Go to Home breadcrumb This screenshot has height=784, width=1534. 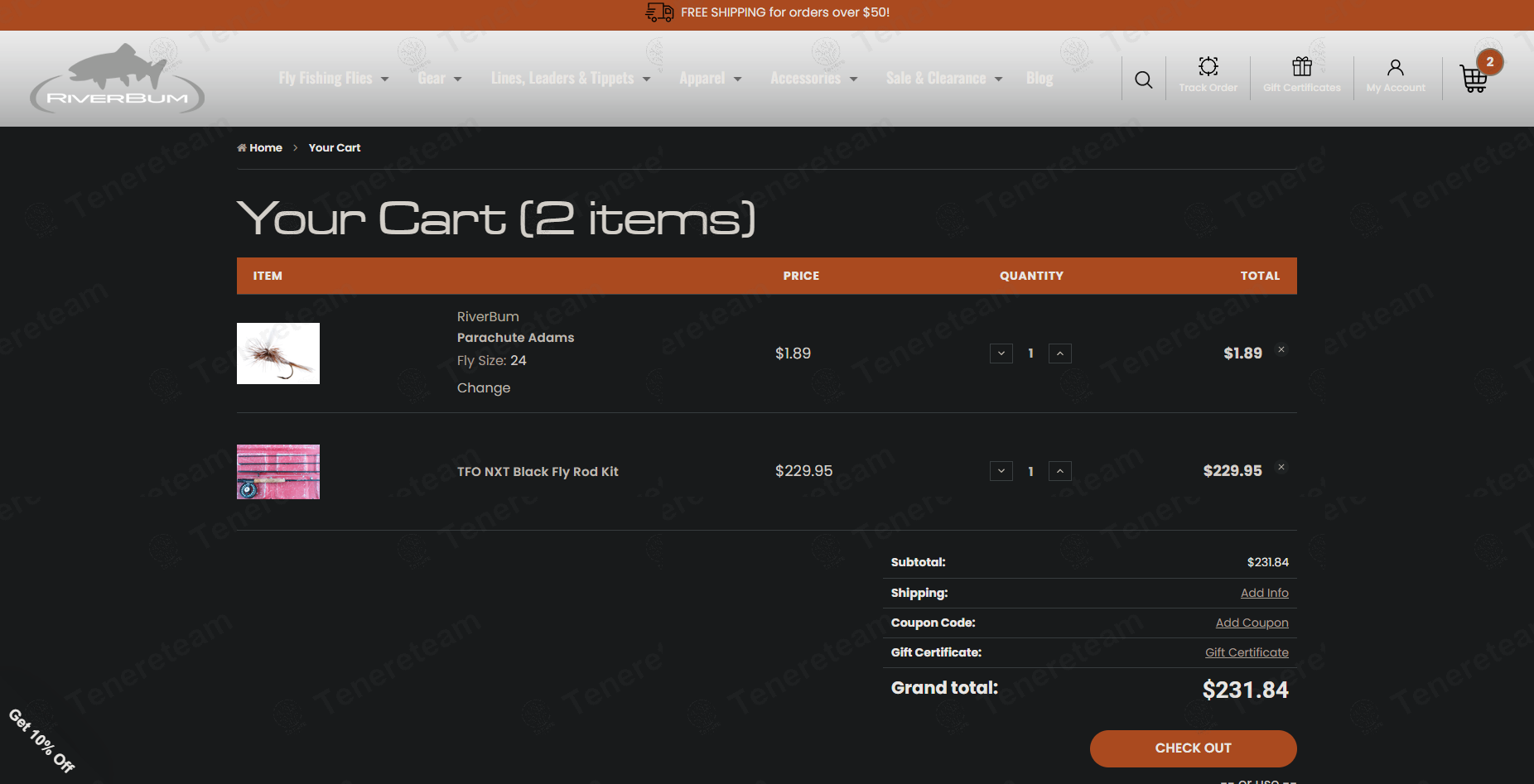260,147
